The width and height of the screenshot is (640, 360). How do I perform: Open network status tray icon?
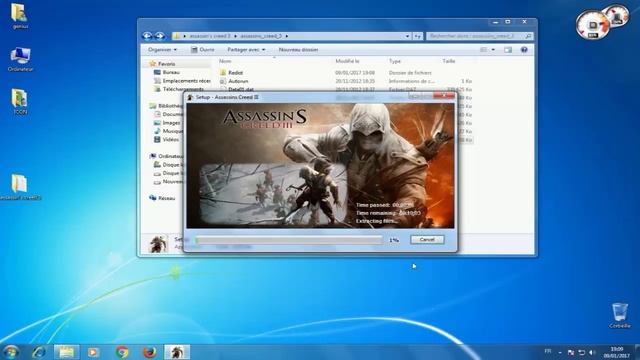582,352
